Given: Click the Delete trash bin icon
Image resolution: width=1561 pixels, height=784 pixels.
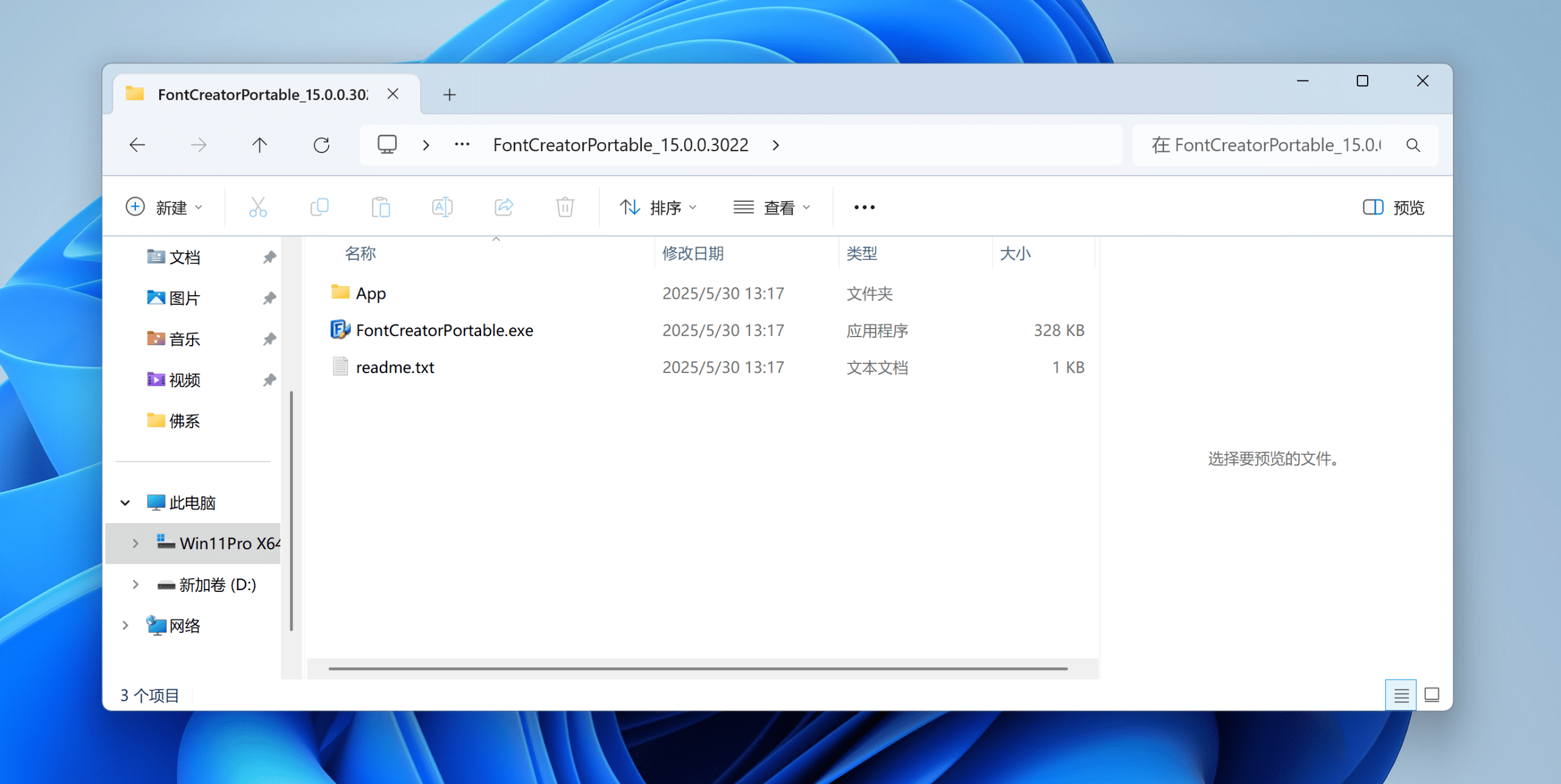Looking at the screenshot, I should (565, 207).
